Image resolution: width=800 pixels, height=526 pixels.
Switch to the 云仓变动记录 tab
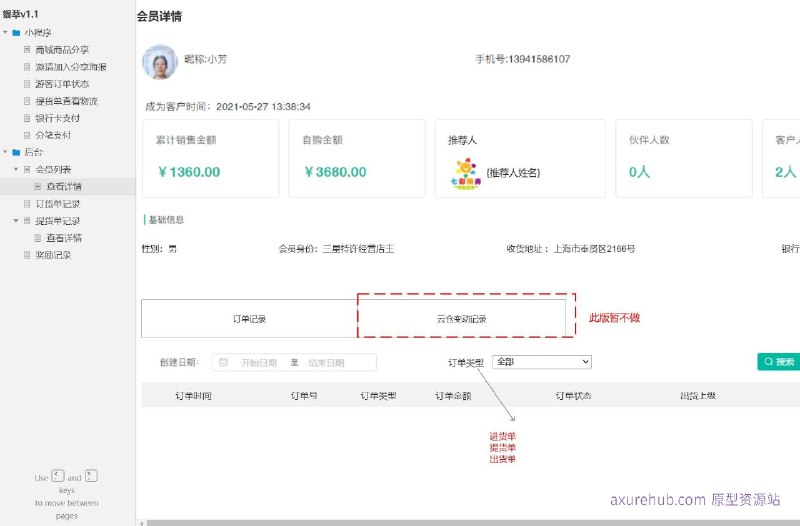click(x=461, y=319)
